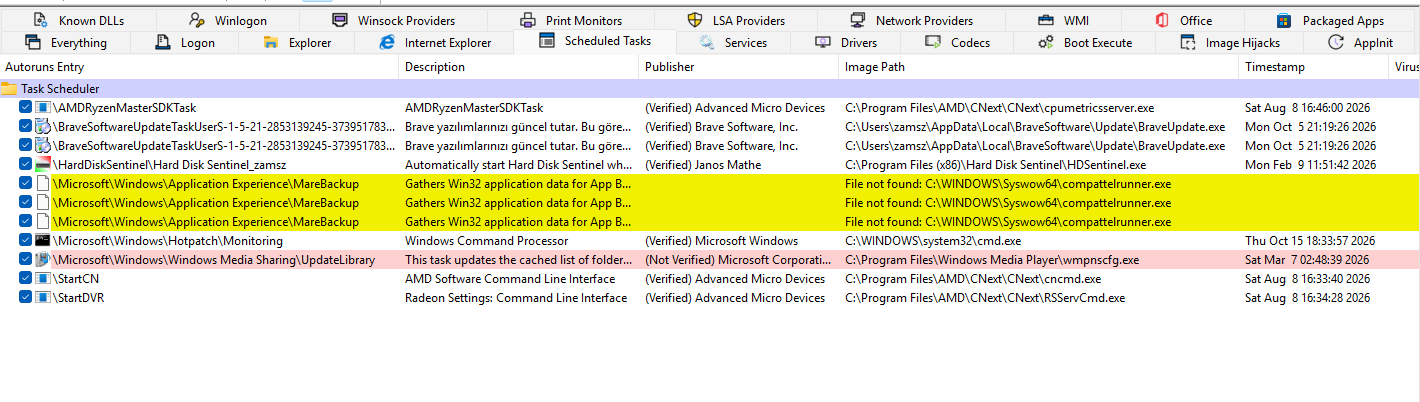Open the LSA Providers tab

tap(735, 20)
